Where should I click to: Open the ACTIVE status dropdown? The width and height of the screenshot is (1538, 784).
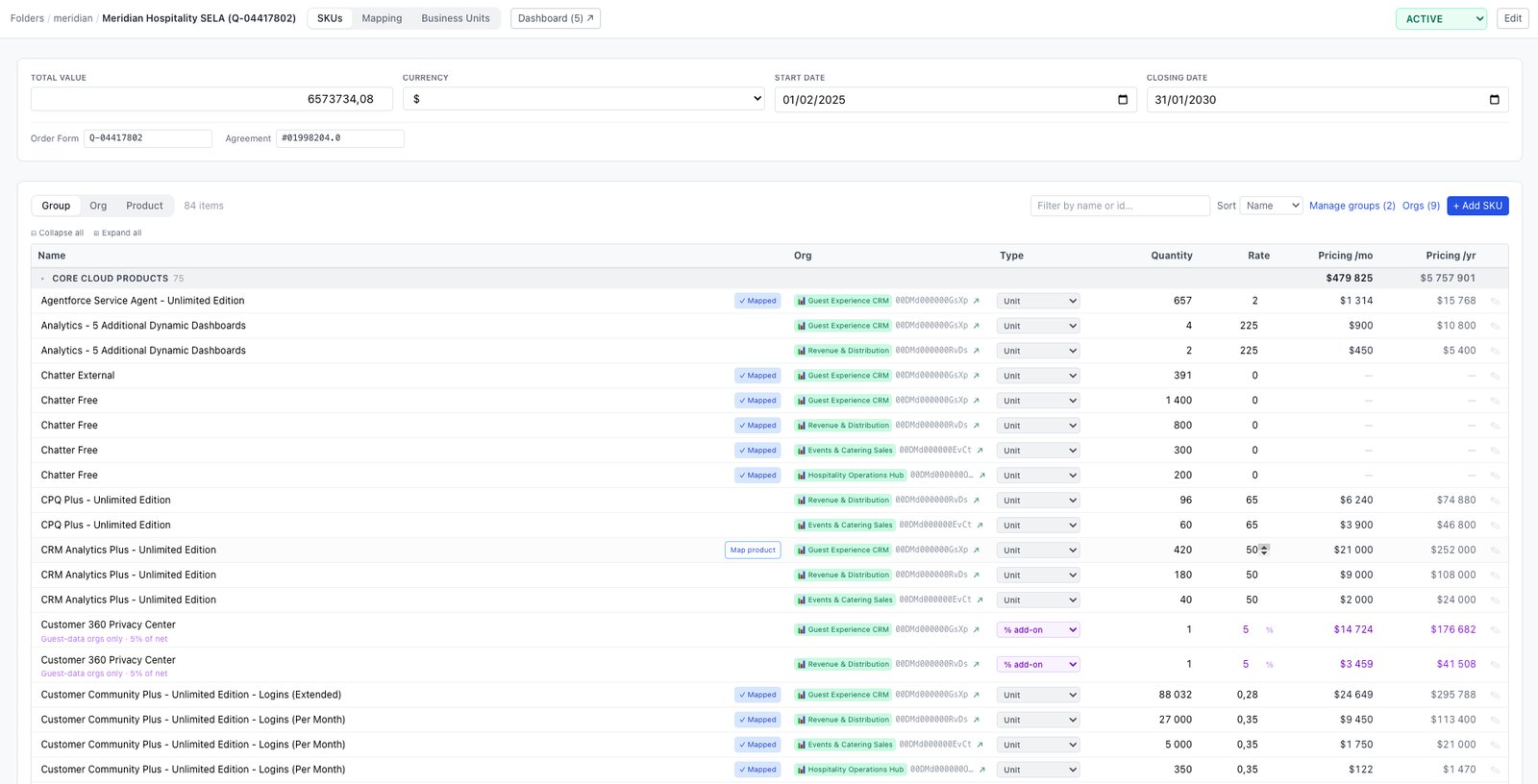click(x=1441, y=18)
